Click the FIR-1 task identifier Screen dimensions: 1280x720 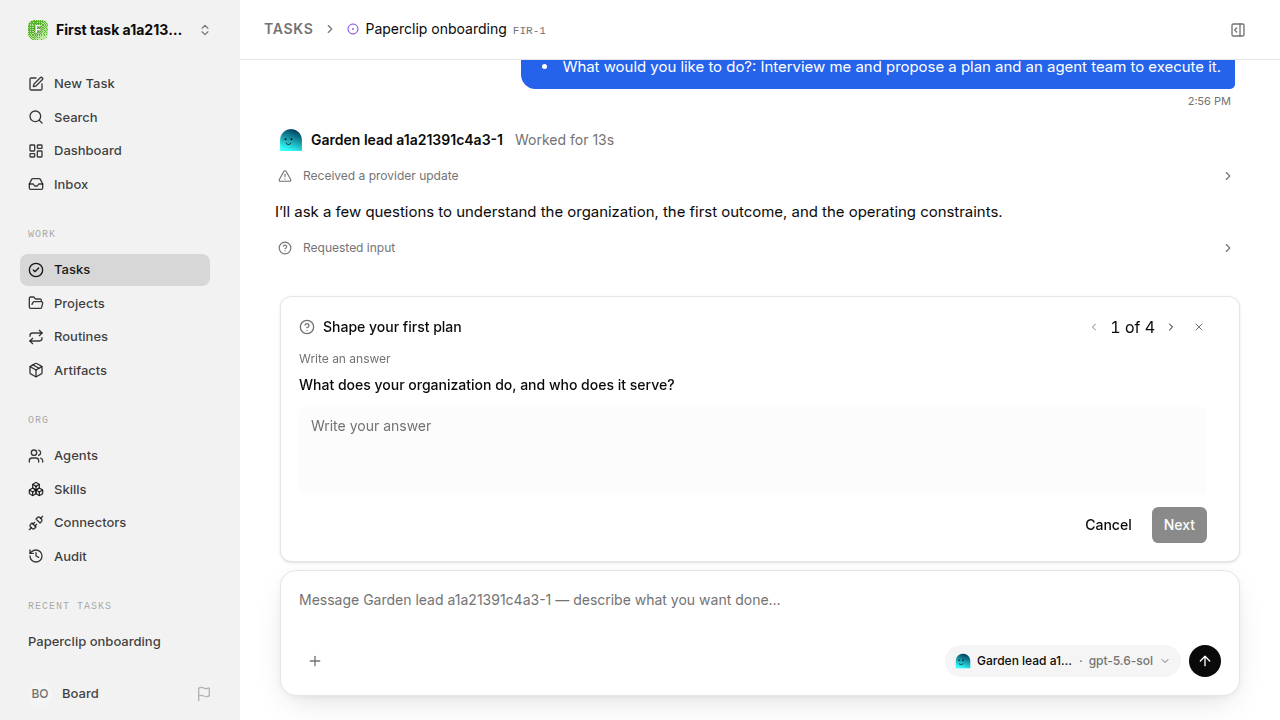point(529,31)
